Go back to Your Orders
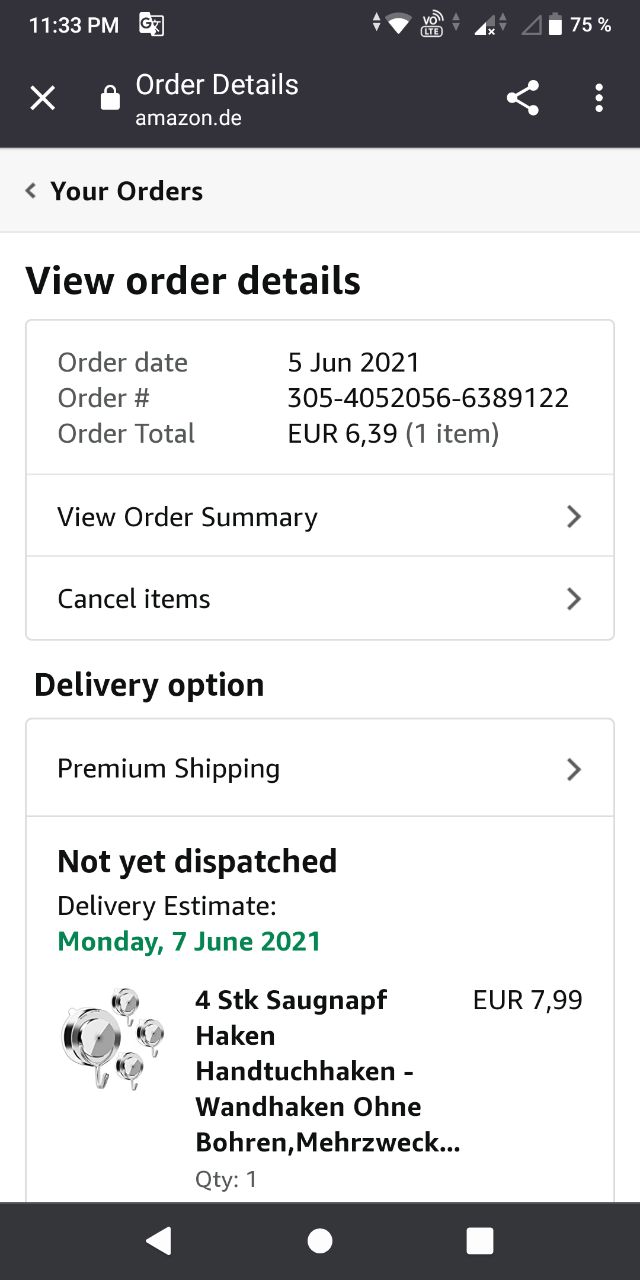This screenshot has width=640, height=1280. coord(115,191)
